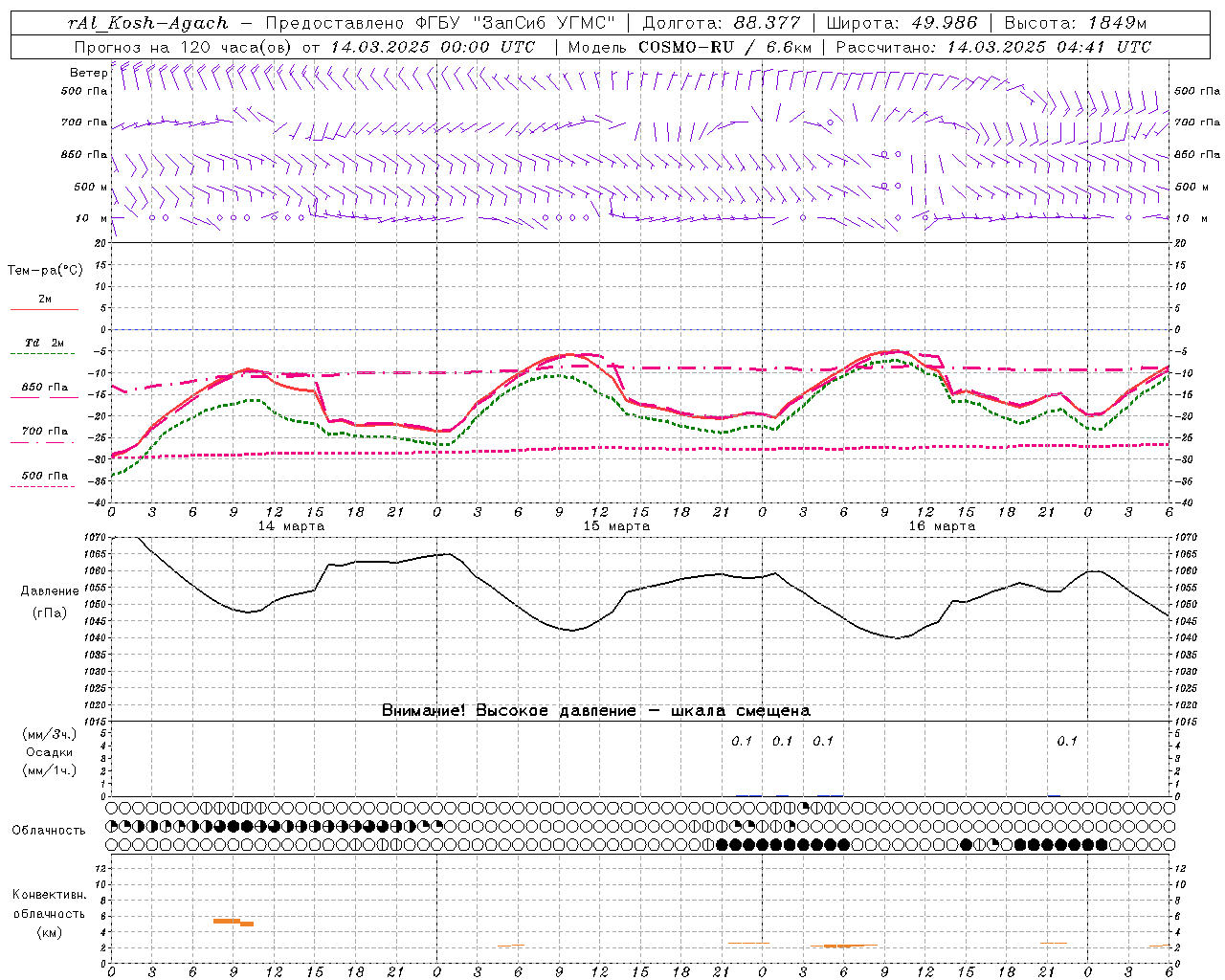Select the Прогноз на 120 часа(ов) forecast text
This screenshot has height=980, width=1225.
point(185,47)
